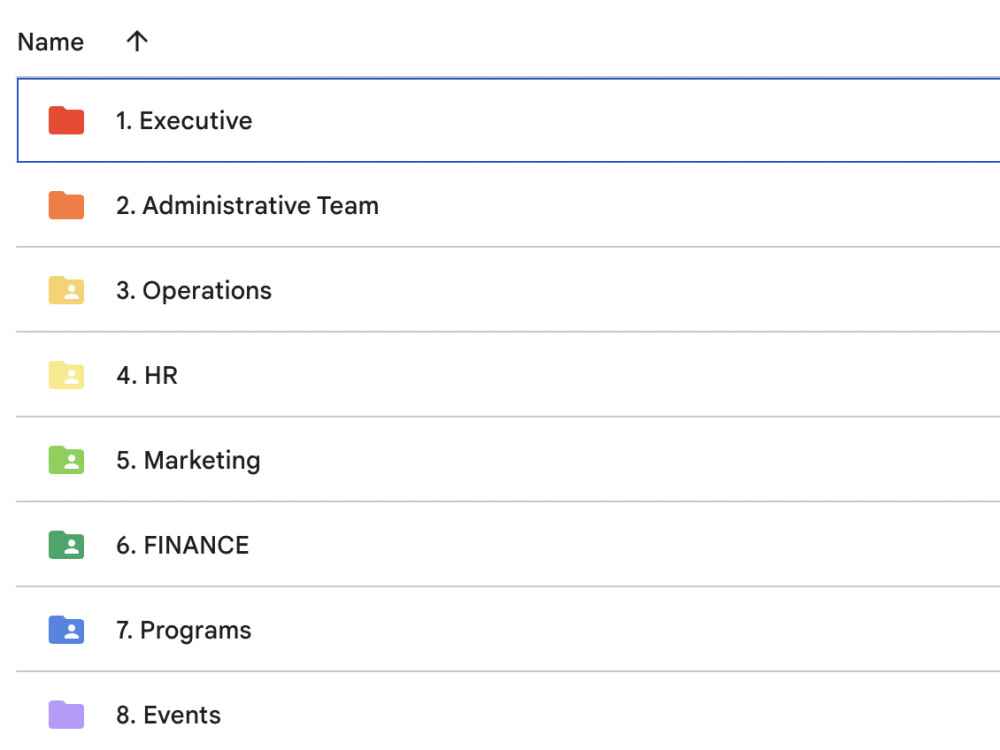Click the red Executive folder icon
This screenshot has height=750, width=1000.
pos(66,121)
